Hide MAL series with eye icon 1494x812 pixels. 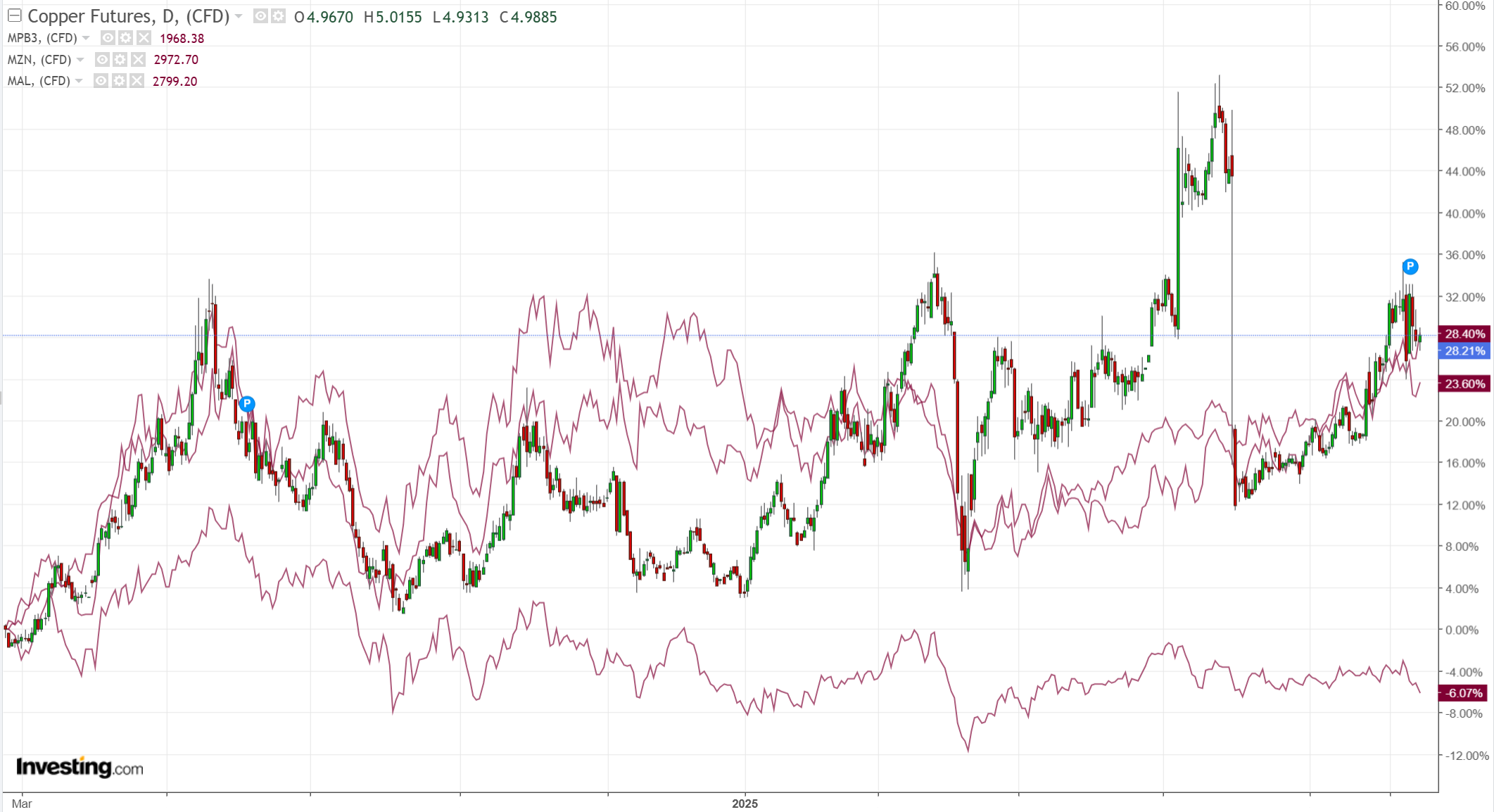(101, 81)
